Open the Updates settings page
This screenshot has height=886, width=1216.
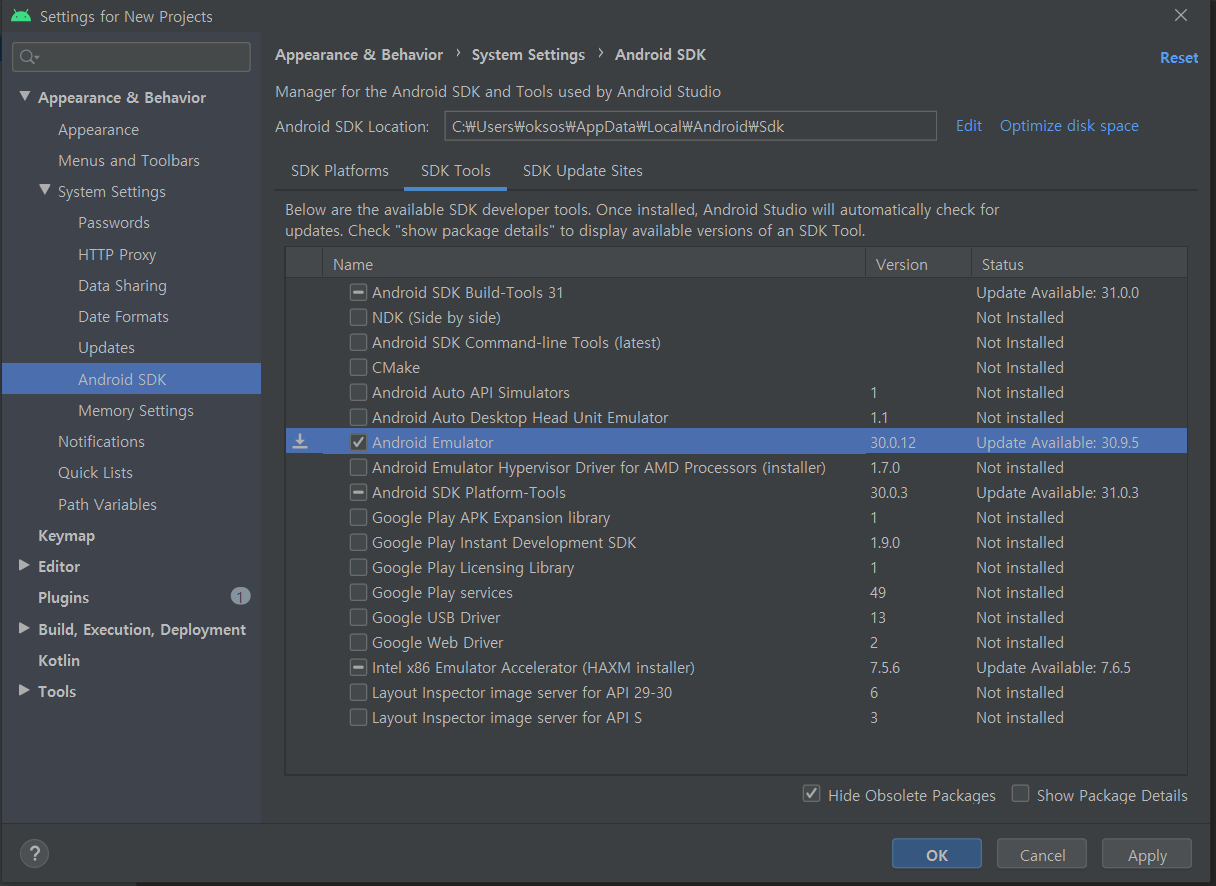tap(106, 348)
